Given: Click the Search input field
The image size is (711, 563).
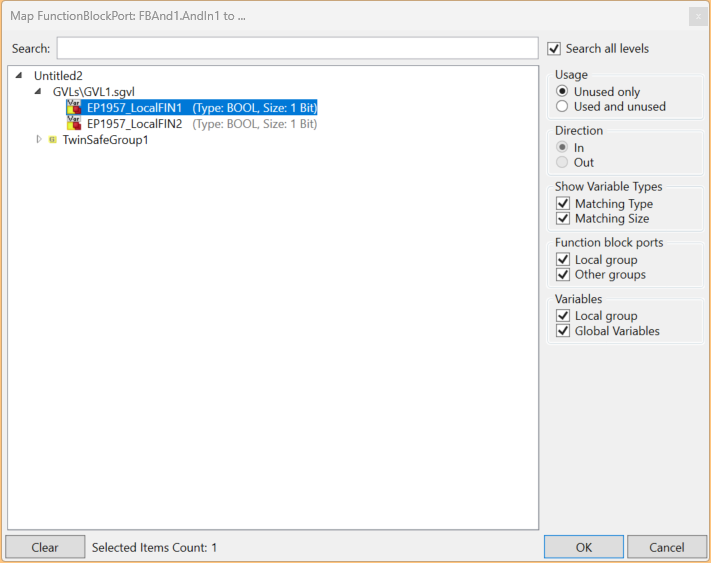Looking at the screenshot, I should [297, 48].
